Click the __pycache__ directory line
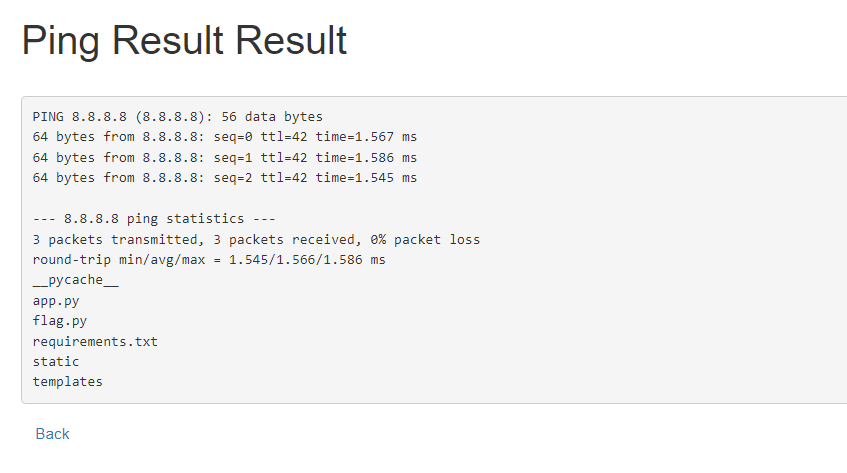Viewport: 847px width, 473px height. click(76, 280)
